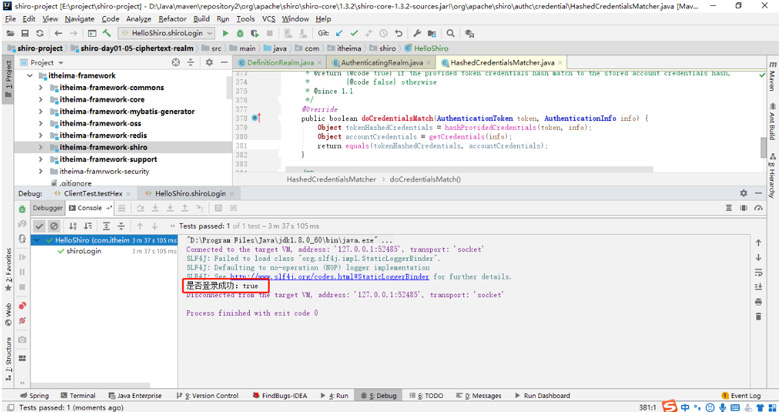Toggle scroll to end icon beside console
780x412 pixels.
[758, 287]
